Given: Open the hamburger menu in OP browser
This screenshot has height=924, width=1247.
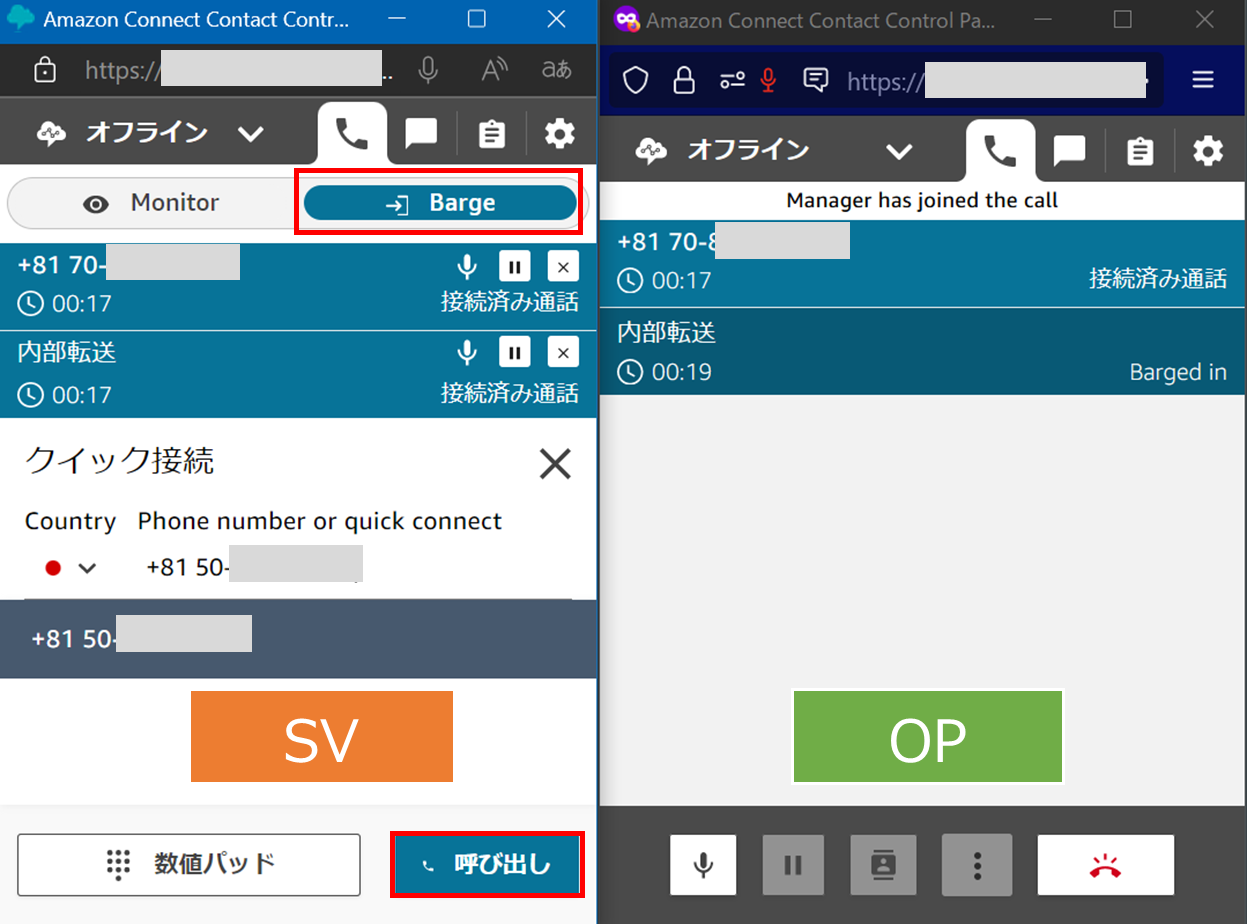Looking at the screenshot, I should [x=1203, y=80].
